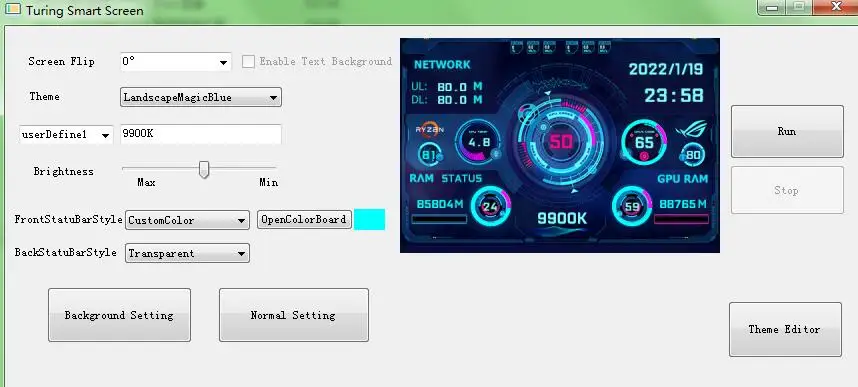Open the Theme Editor
This screenshot has width=858, height=387.
(x=785, y=329)
